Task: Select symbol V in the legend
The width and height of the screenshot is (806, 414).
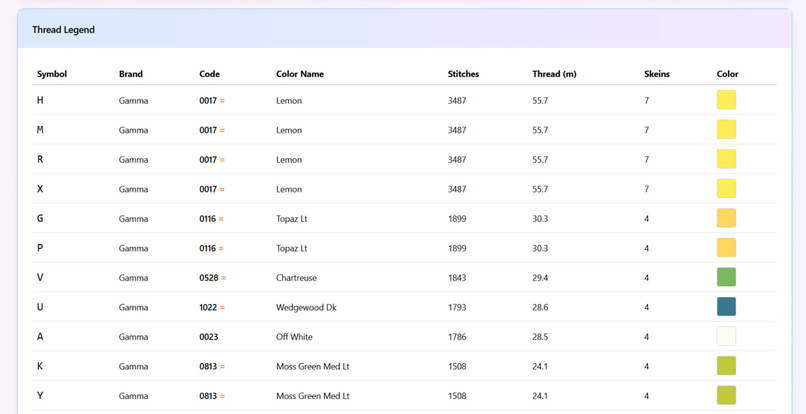Action: (40, 278)
